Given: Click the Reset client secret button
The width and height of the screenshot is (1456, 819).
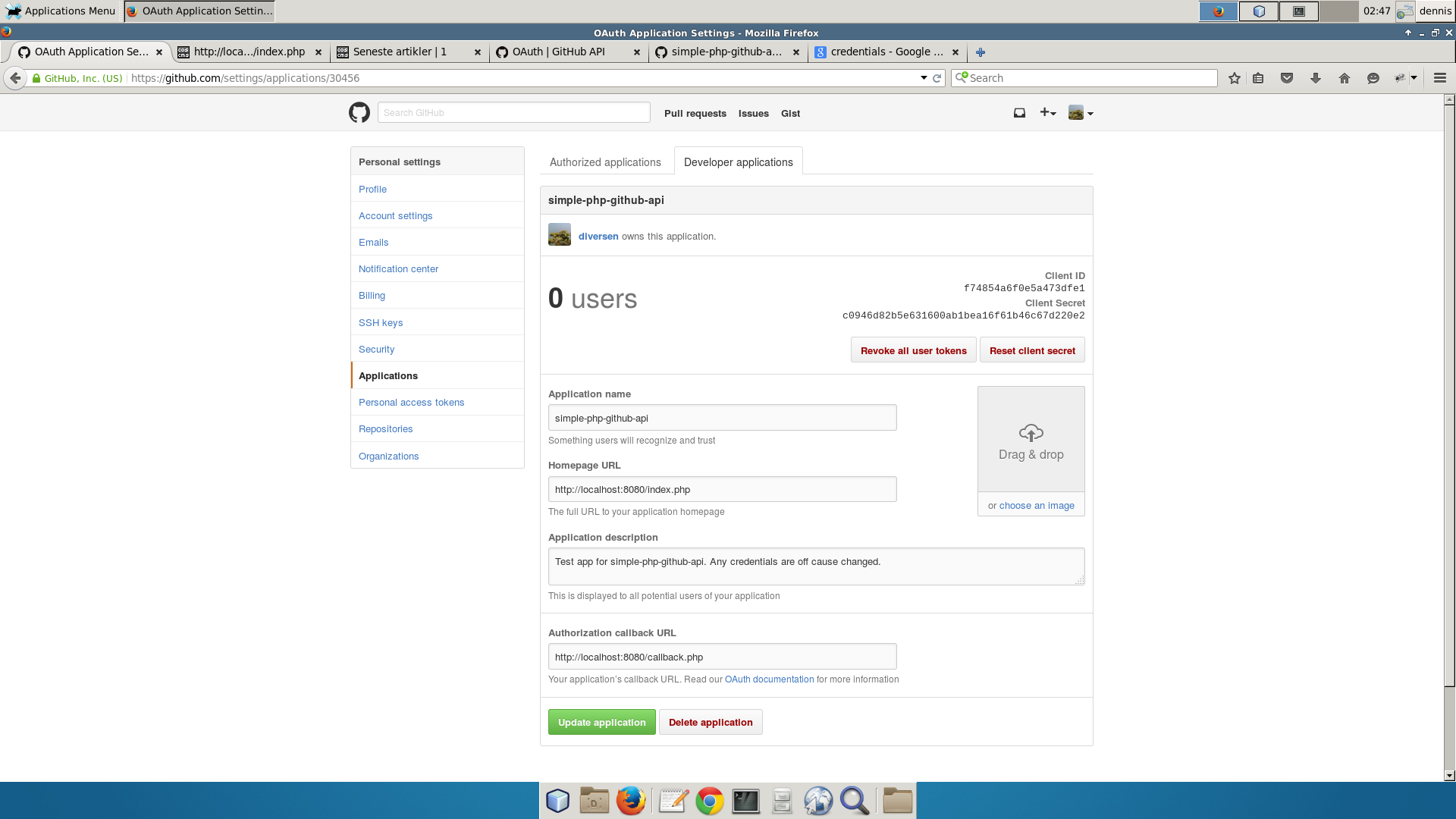Looking at the screenshot, I should (x=1032, y=350).
